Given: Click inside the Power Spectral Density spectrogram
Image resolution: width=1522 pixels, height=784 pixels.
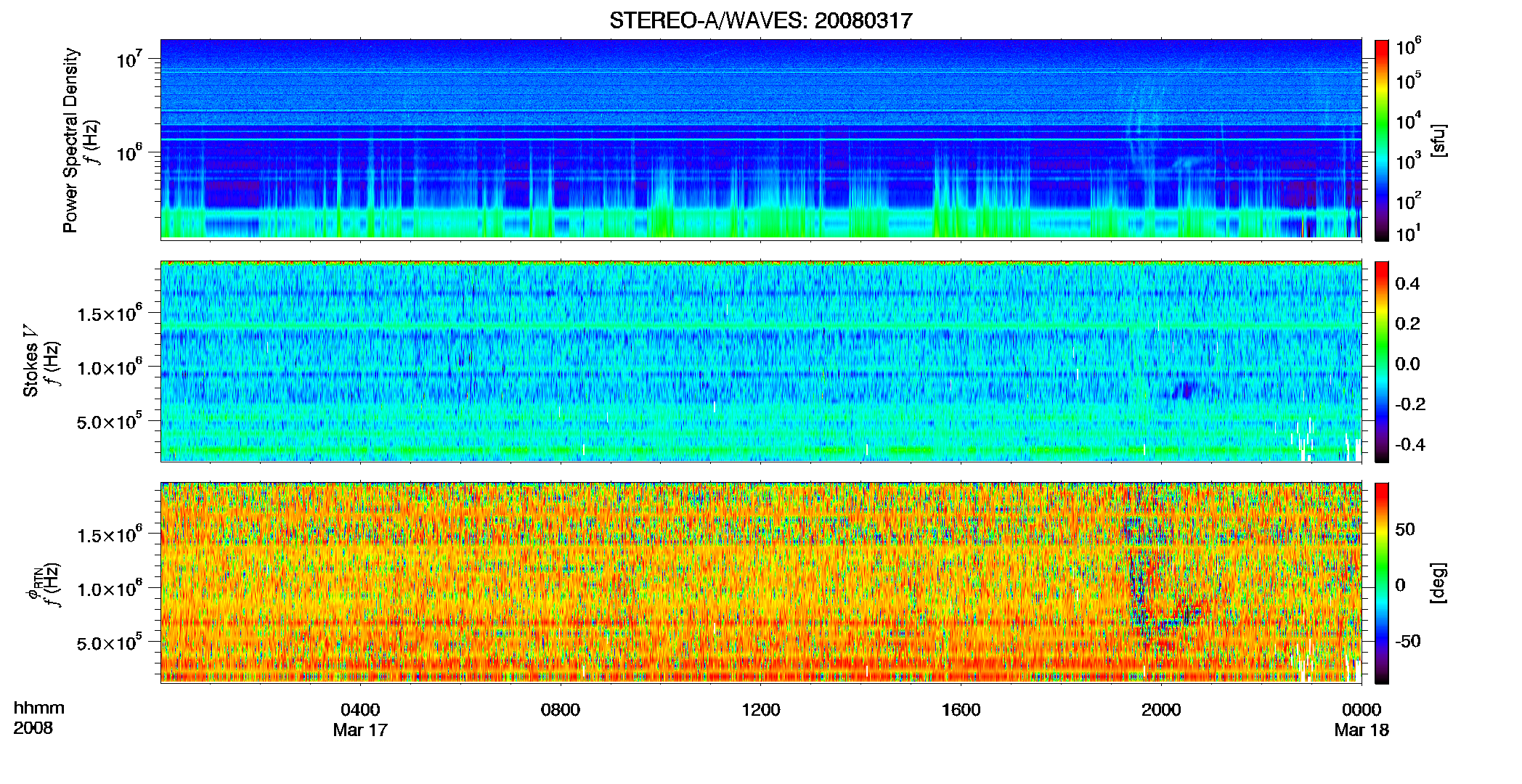Looking at the screenshot, I should 761,139.
